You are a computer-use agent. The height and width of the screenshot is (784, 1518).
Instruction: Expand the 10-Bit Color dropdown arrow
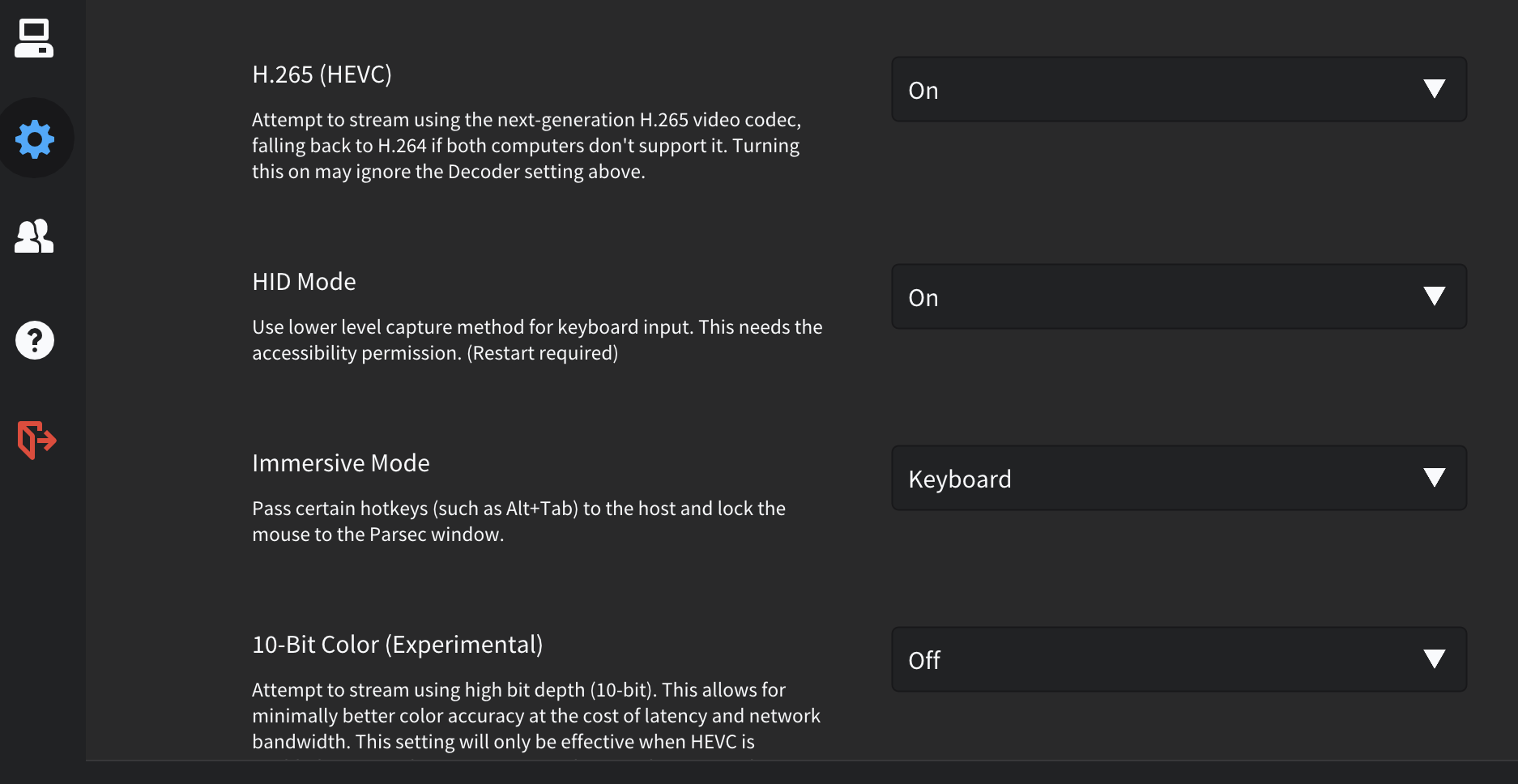pos(1435,659)
